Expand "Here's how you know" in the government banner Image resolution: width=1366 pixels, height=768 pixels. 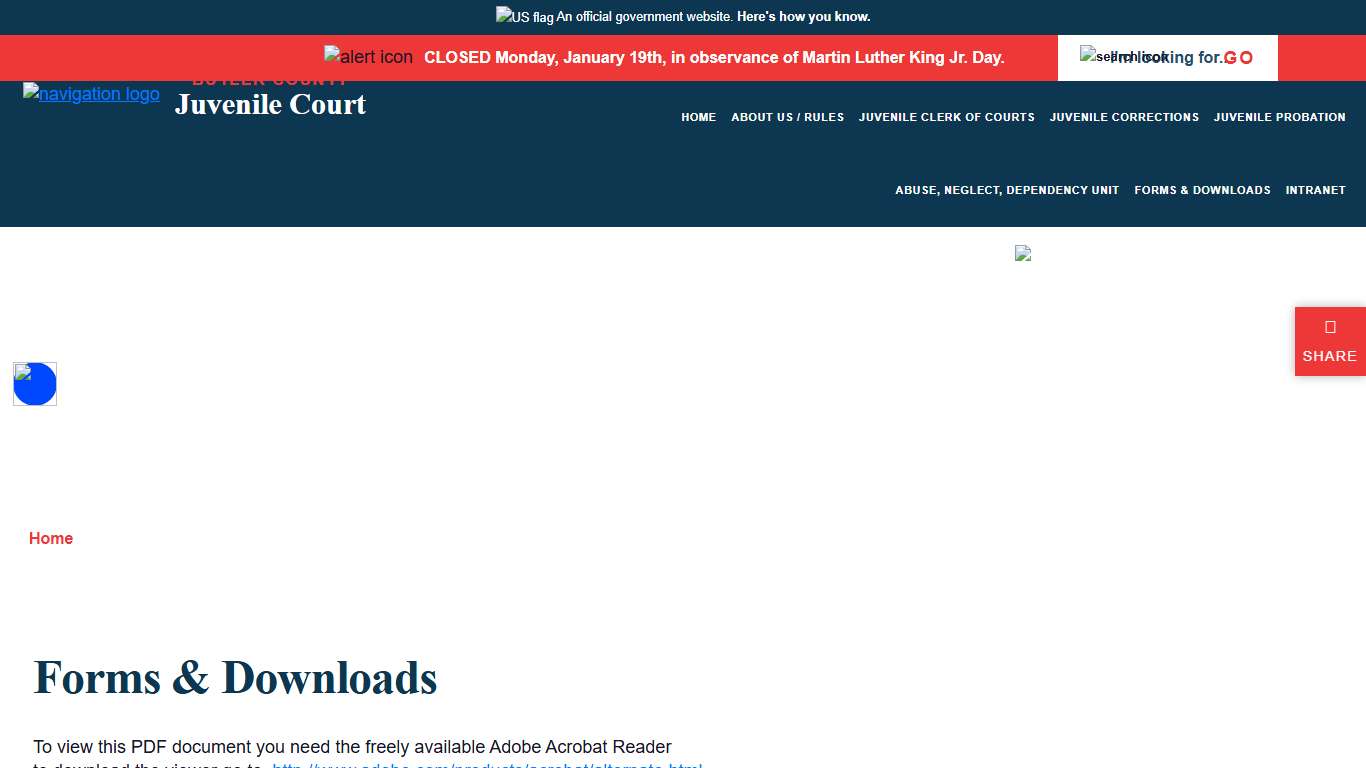coord(803,17)
